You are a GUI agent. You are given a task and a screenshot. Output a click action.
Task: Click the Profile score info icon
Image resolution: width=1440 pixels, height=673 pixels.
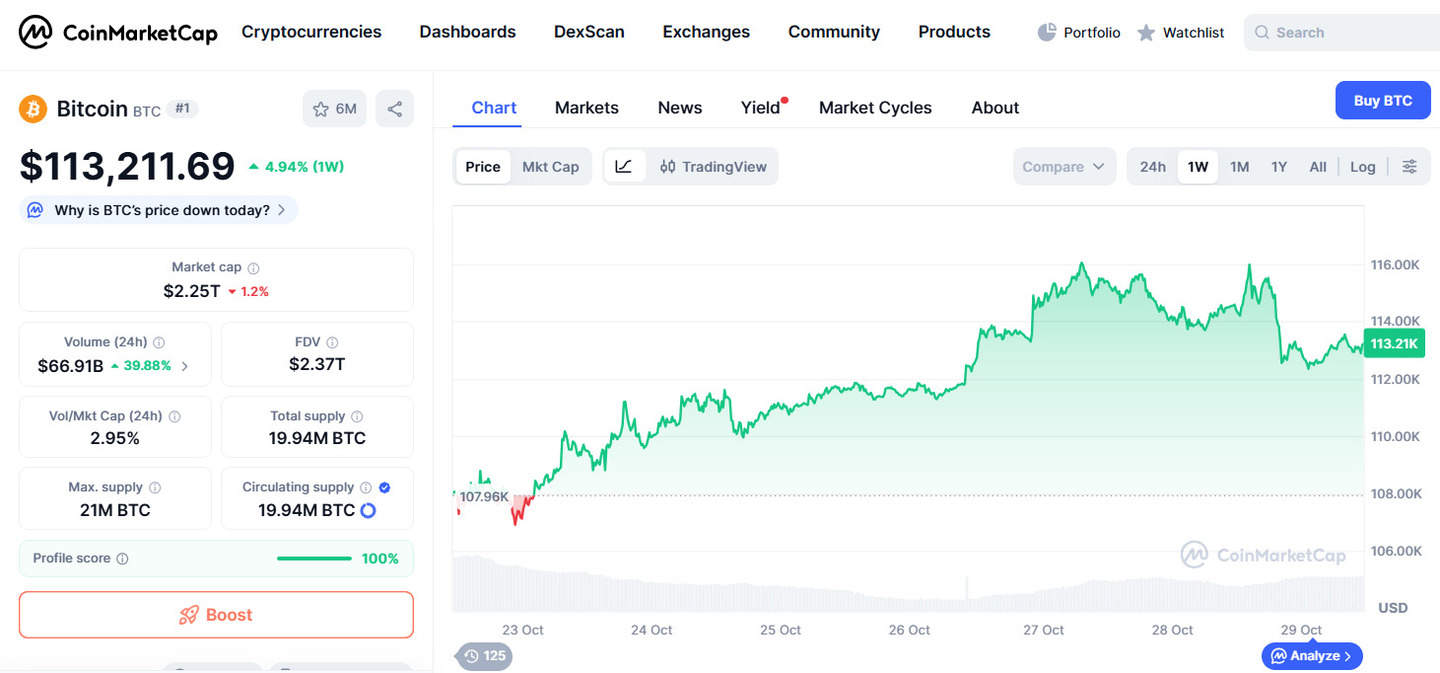pos(123,559)
